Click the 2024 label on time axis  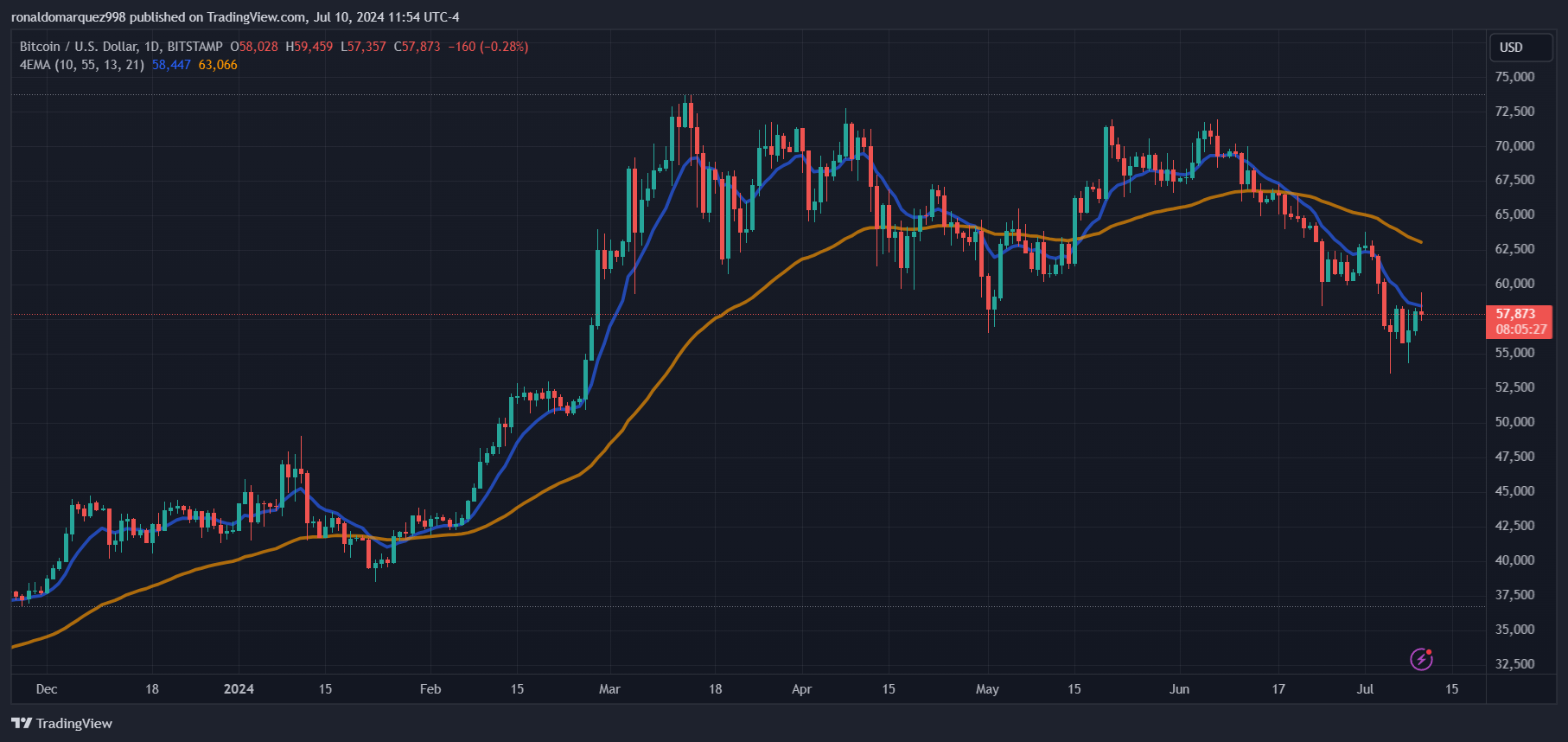(239, 689)
